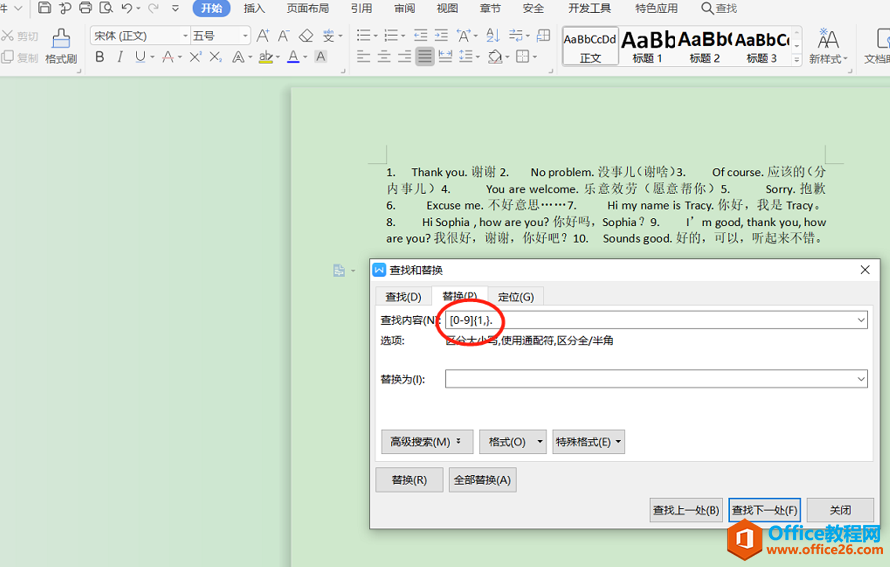Apply superscript formatting

pos(195,57)
